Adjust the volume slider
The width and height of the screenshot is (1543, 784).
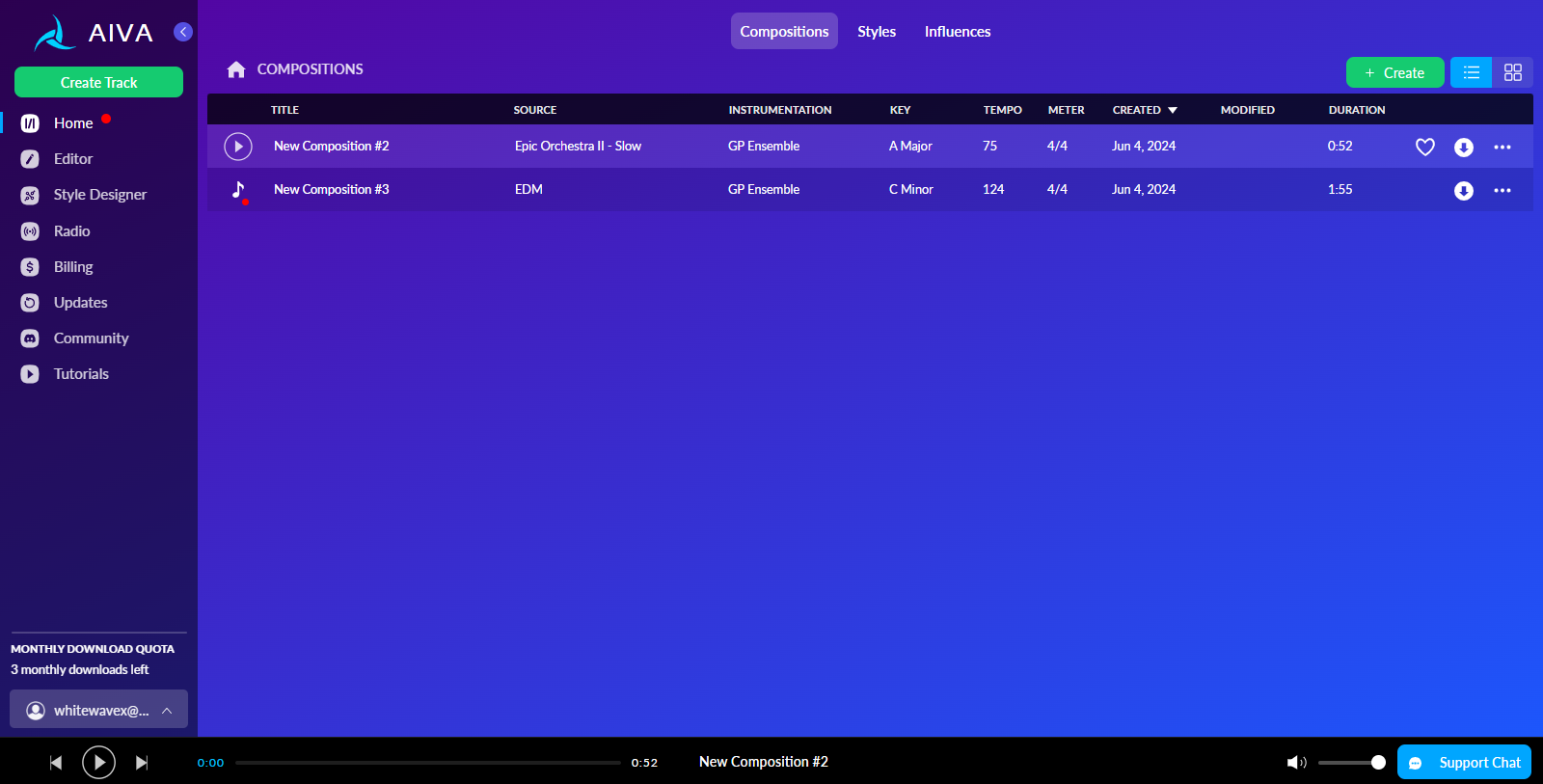[1351, 763]
